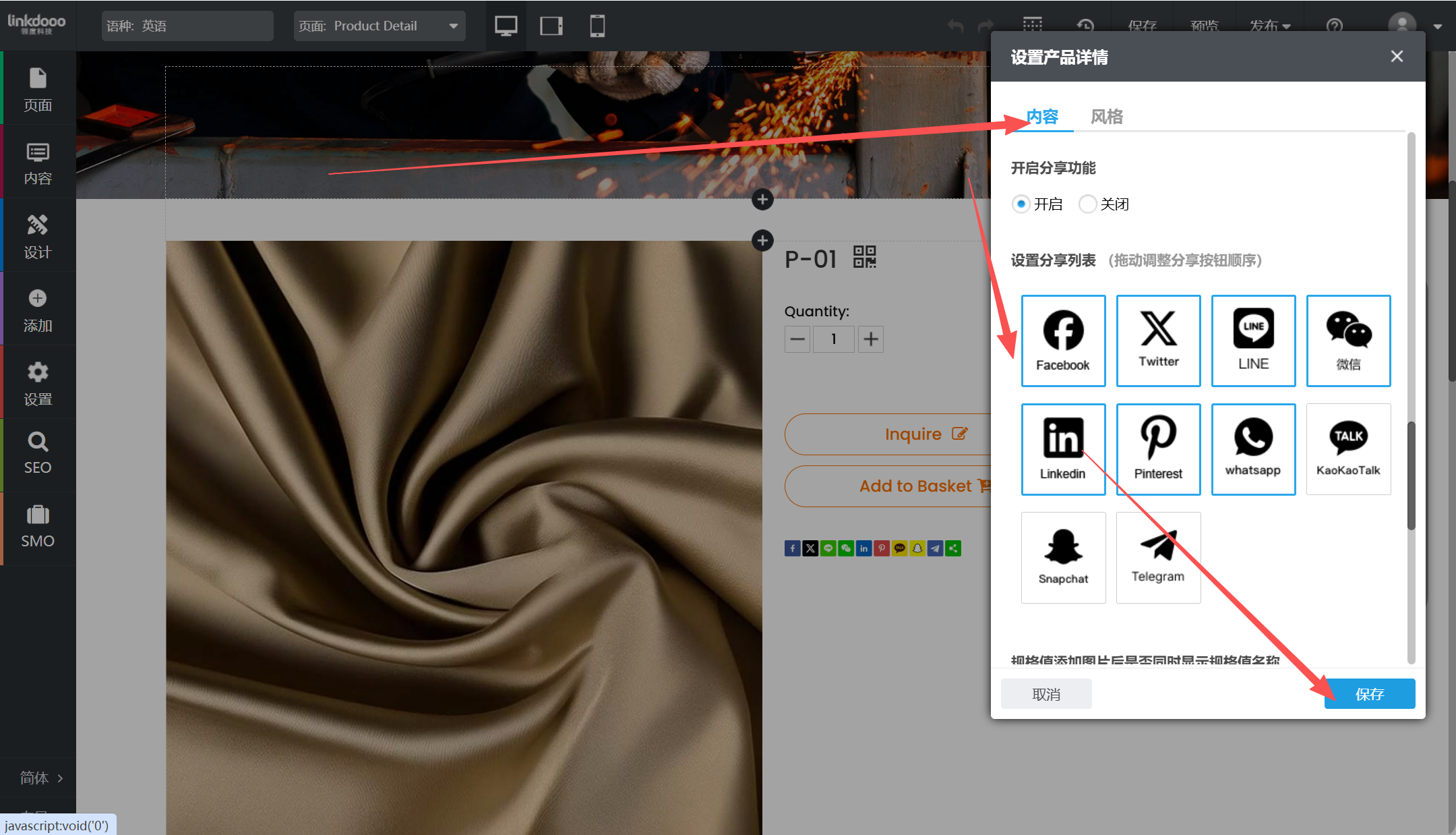Switch to the 风格 tab
Viewport: 1456px width, 835px height.
click(1106, 117)
